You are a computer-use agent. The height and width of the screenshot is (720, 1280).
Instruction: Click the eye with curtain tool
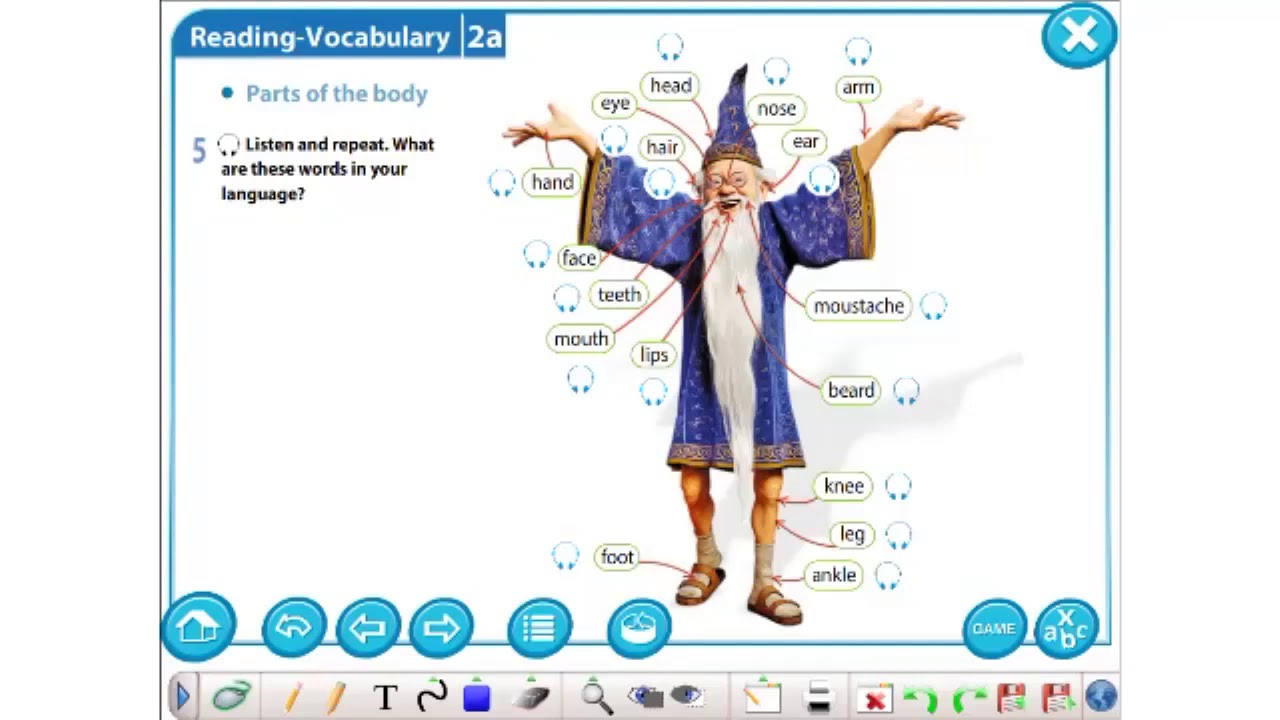pyautogui.click(x=645, y=696)
